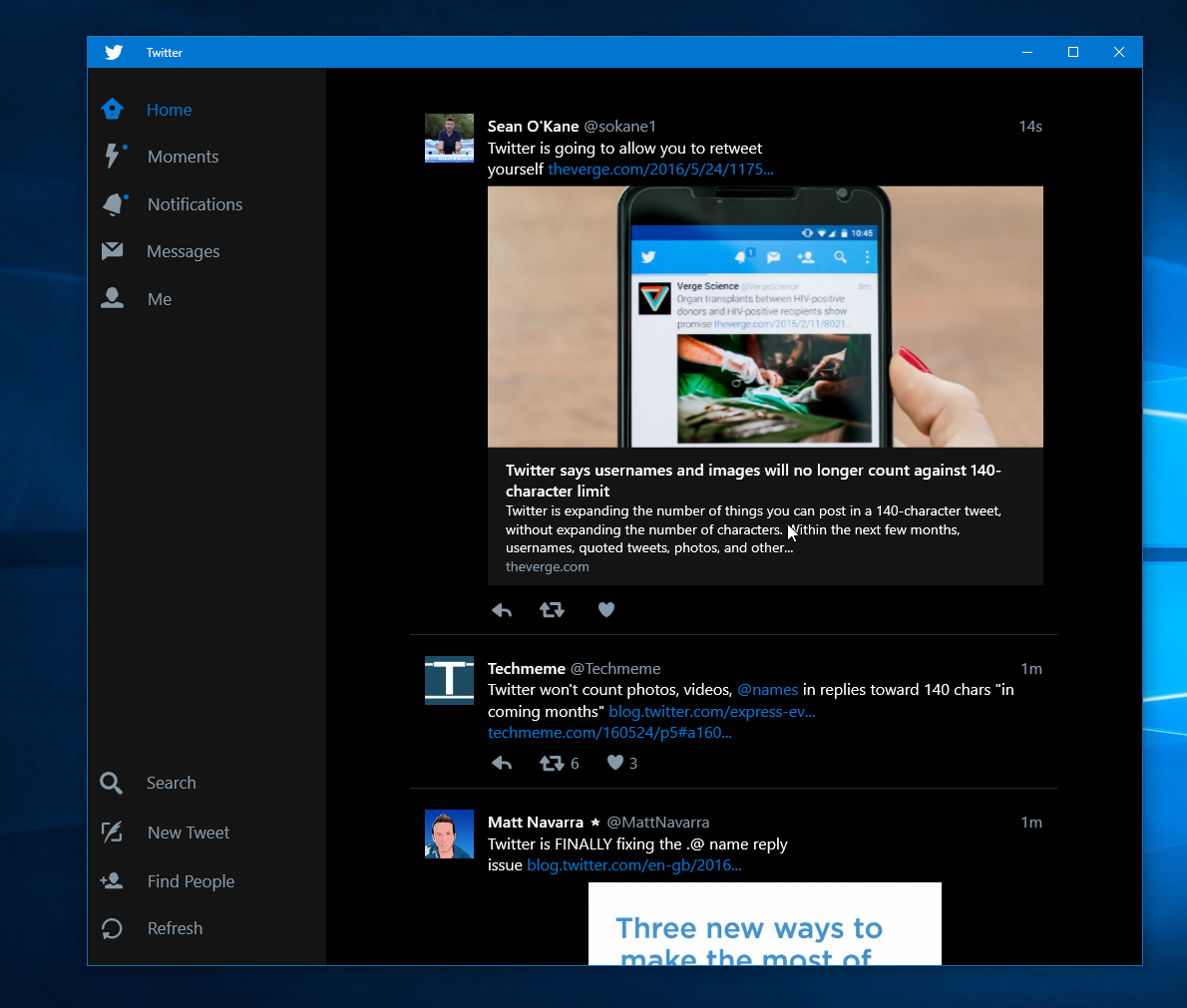Open Moments lightning bolt icon
The width and height of the screenshot is (1187, 1008).
[113, 156]
